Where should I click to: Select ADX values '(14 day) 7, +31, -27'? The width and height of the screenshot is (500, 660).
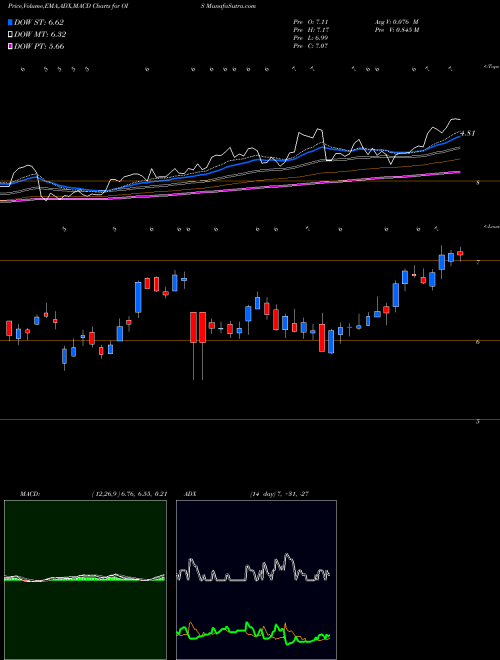[x=279, y=494]
